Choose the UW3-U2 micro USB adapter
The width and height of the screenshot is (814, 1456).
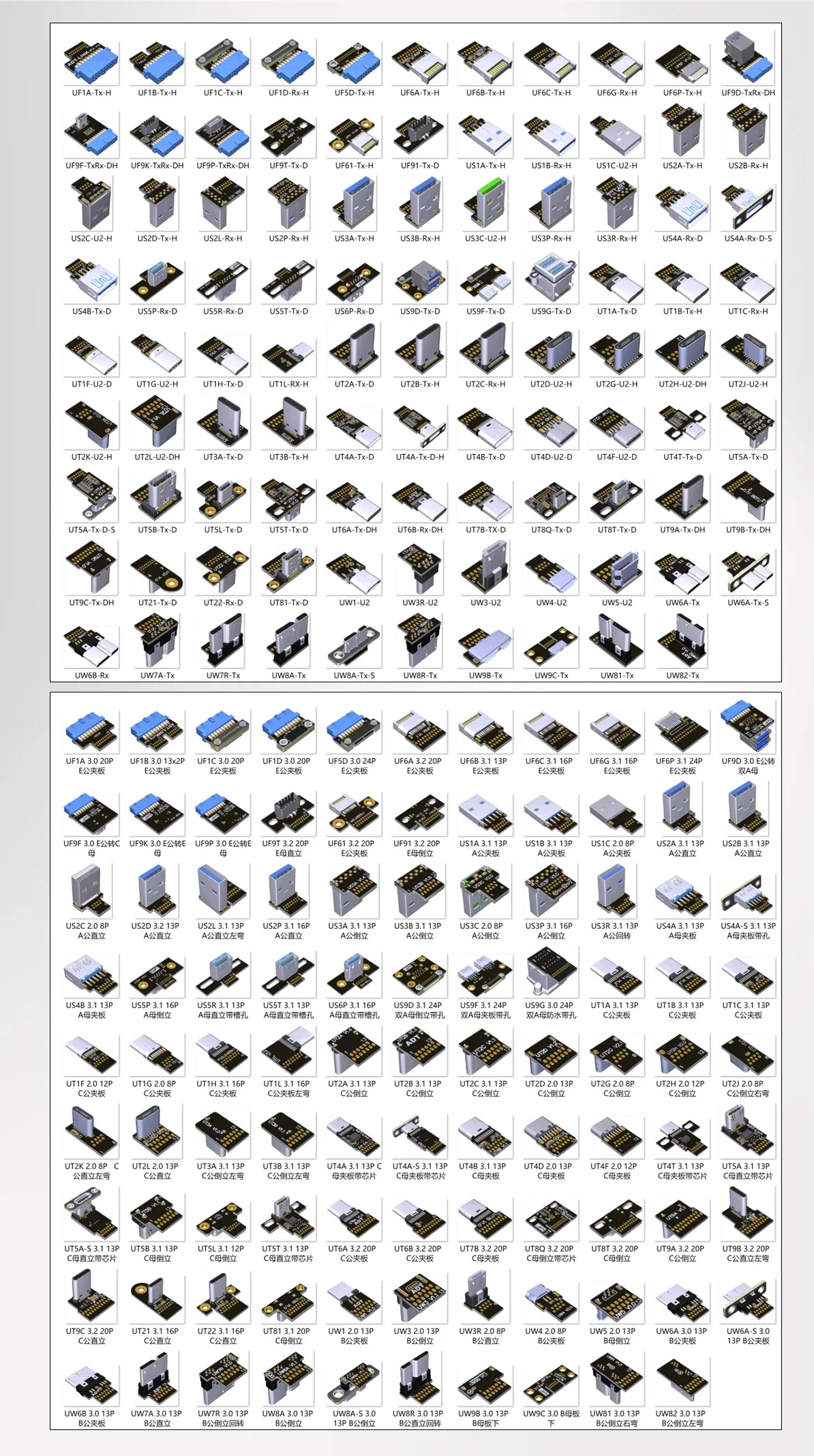[x=485, y=569]
